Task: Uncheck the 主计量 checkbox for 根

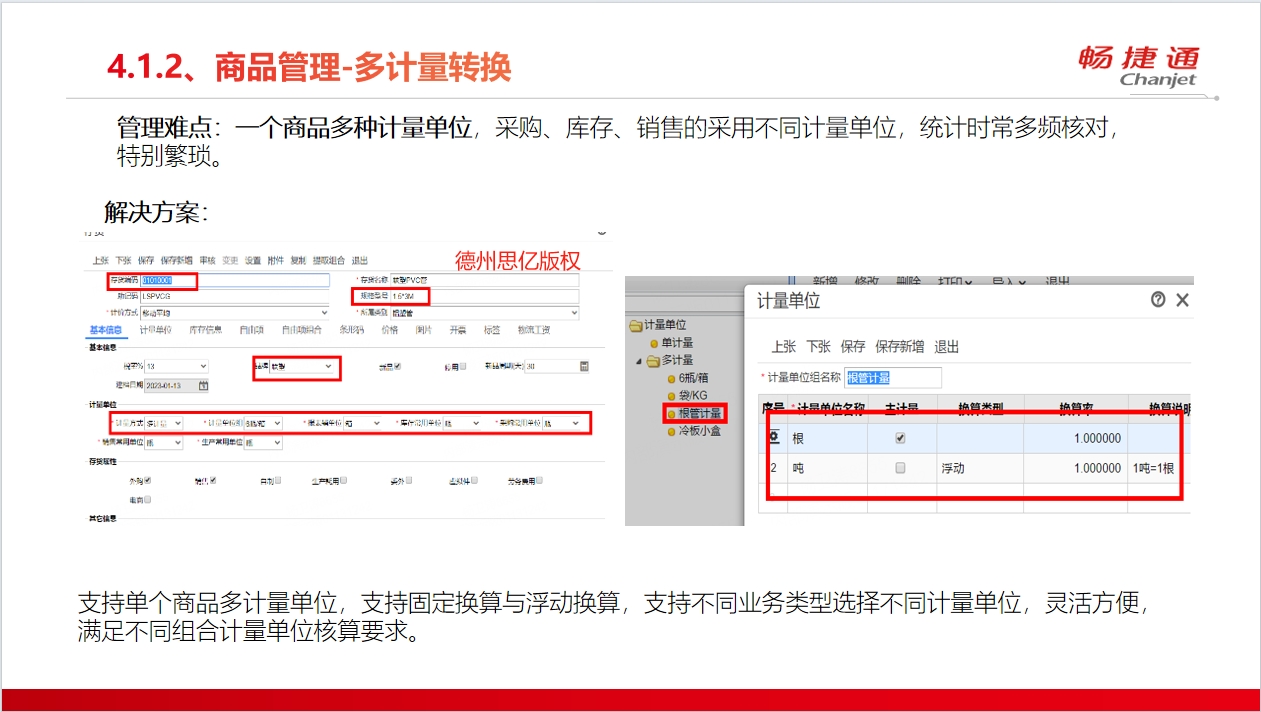Action: (900, 438)
